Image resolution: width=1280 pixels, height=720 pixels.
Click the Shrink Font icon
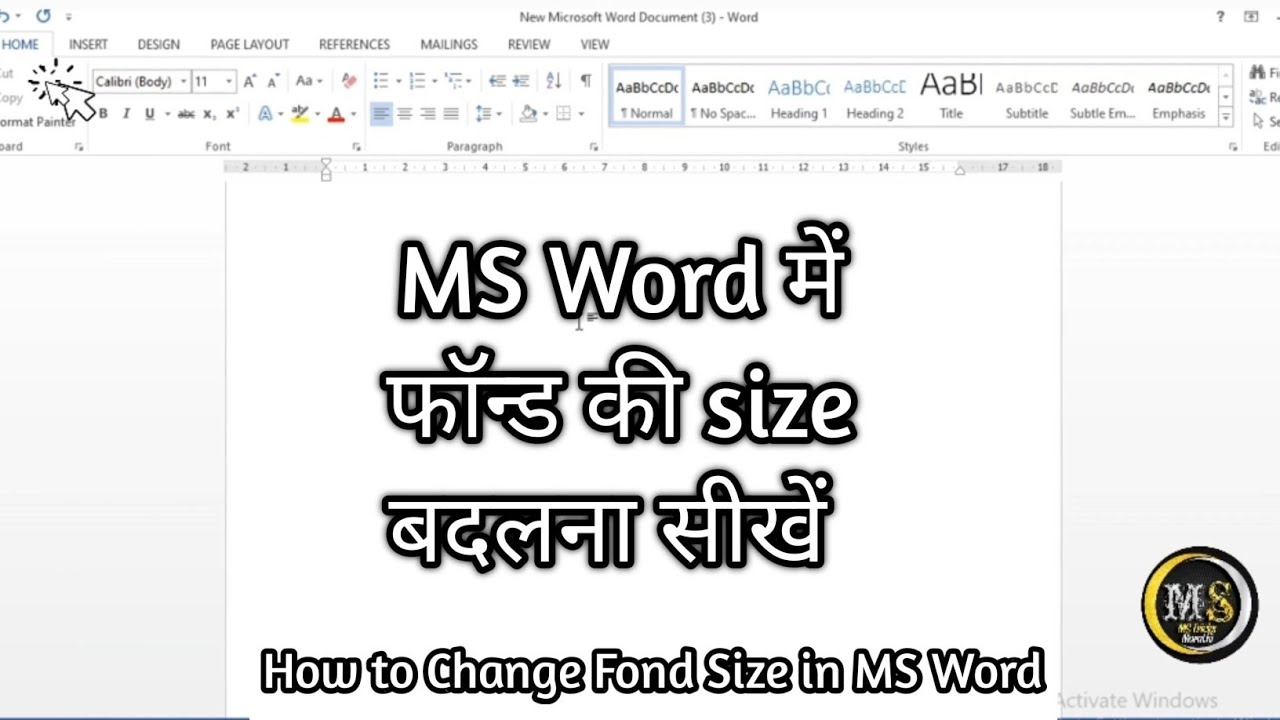point(272,81)
